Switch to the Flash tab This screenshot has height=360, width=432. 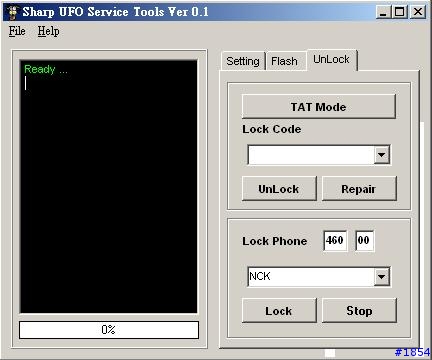[285, 61]
